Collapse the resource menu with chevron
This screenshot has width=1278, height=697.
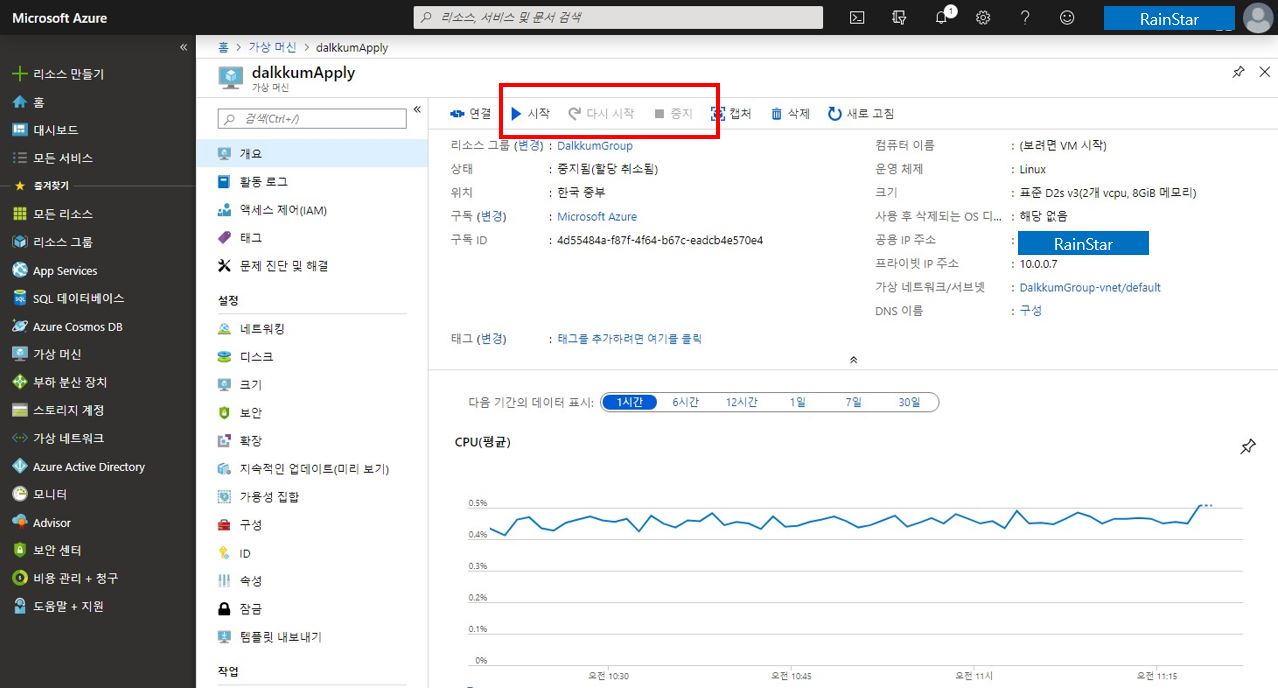pos(417,109)
